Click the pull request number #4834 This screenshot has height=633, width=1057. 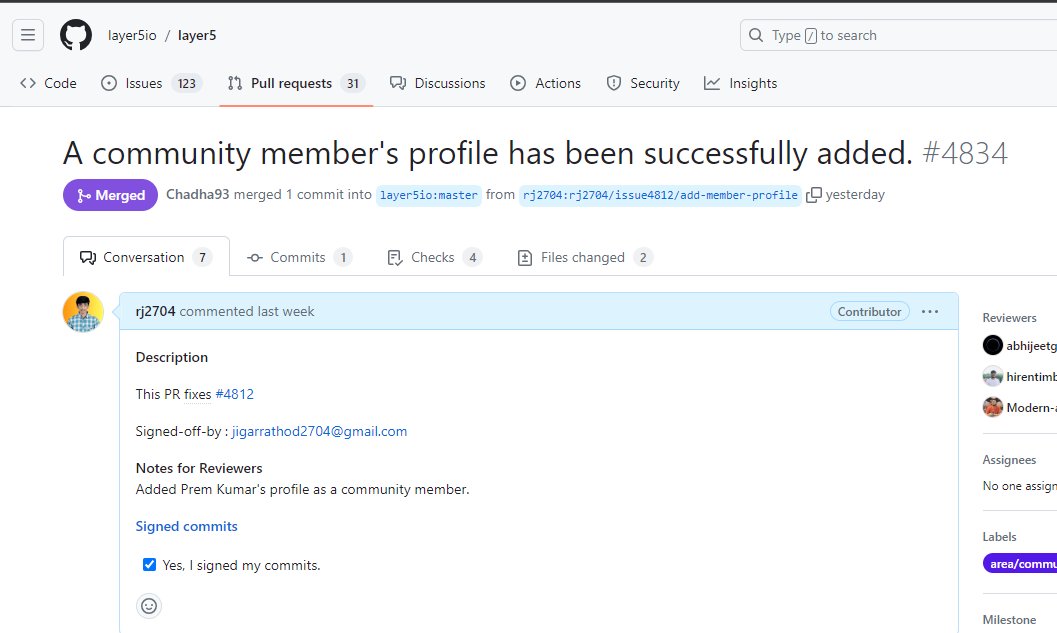click(965, 154)
